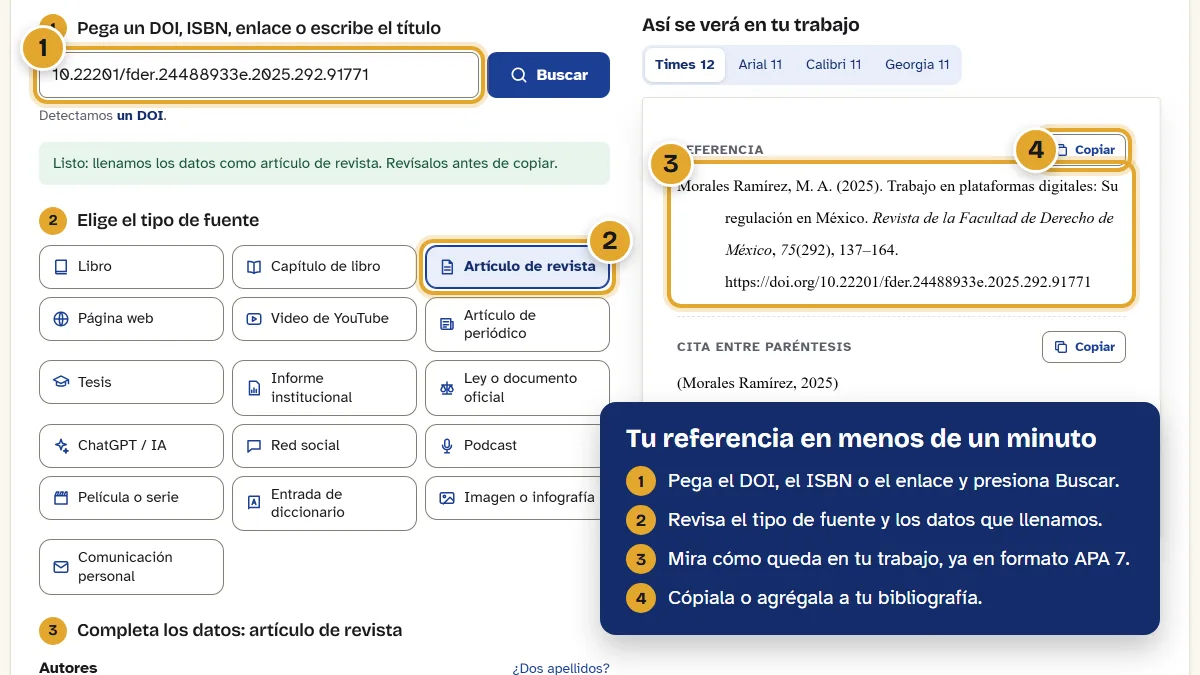Click the book icon next to Libro

pyautogui.click(x=61, y=267)
